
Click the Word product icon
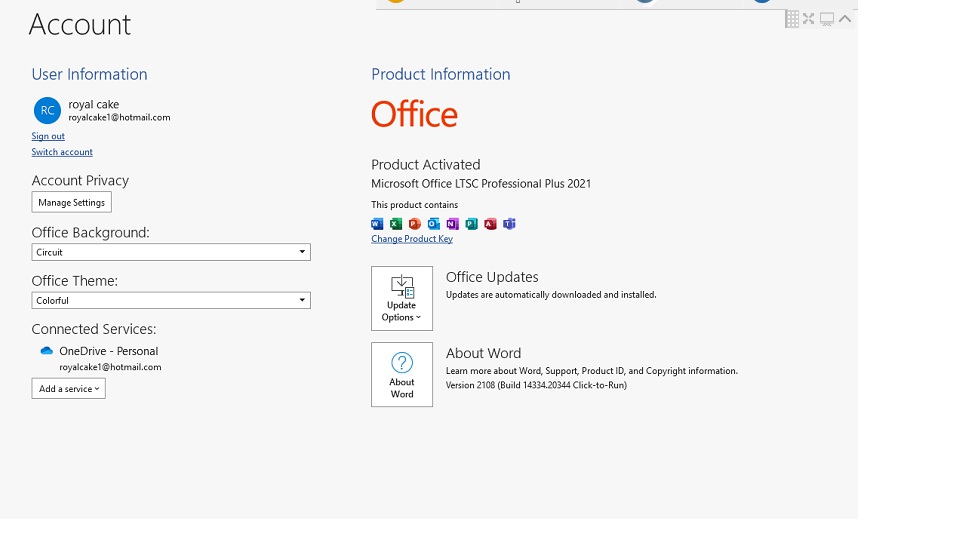tap(377, 224)
